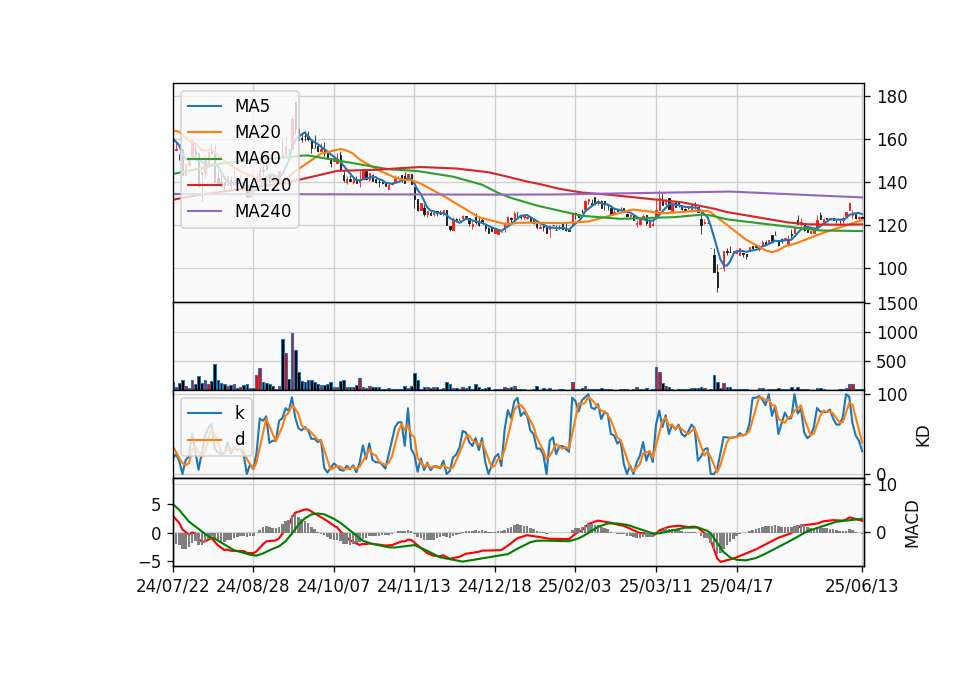Click the KD axis title

coord(923,437)
